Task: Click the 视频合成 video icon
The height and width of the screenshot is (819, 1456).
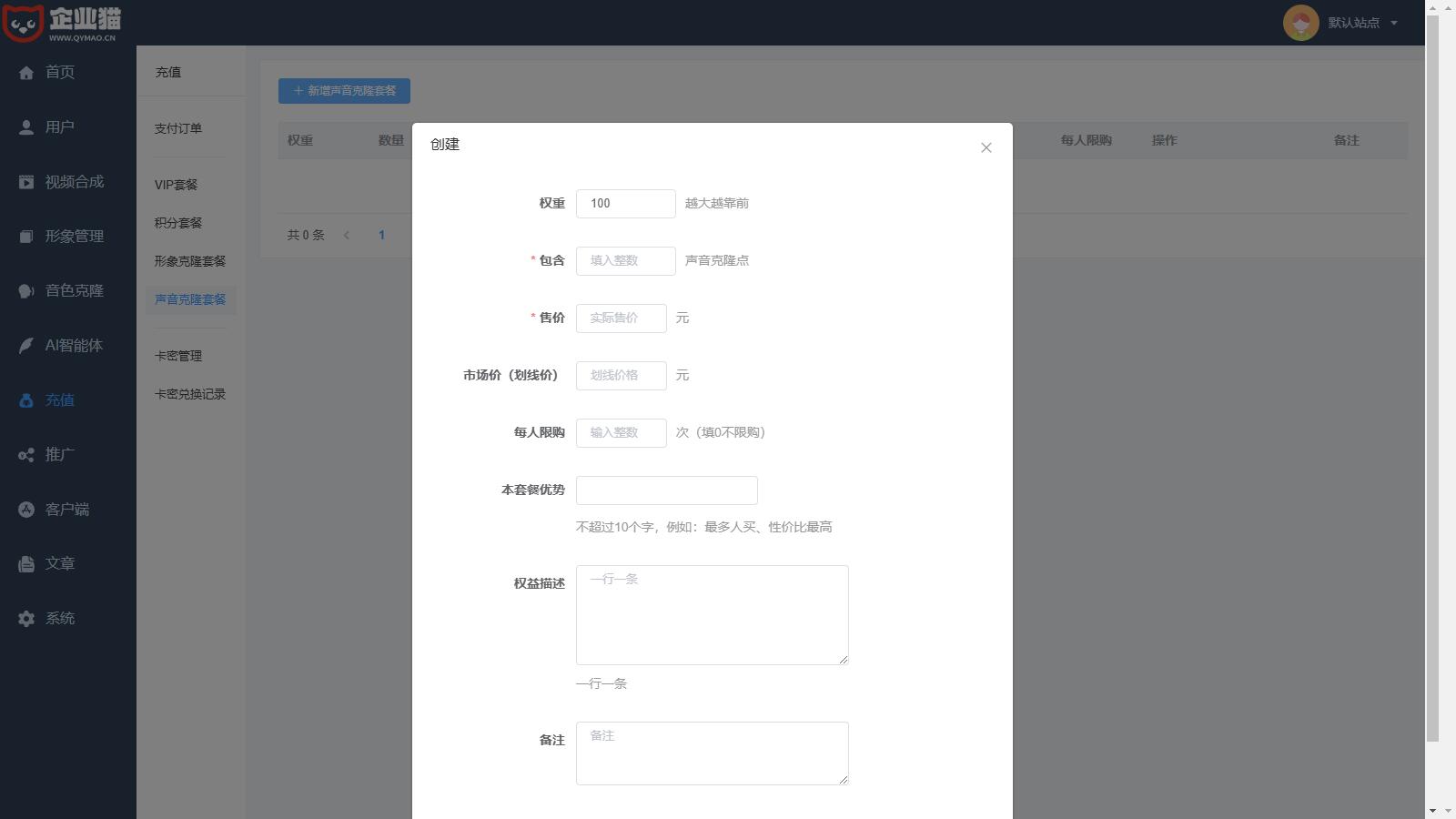Action: [26, 182]
